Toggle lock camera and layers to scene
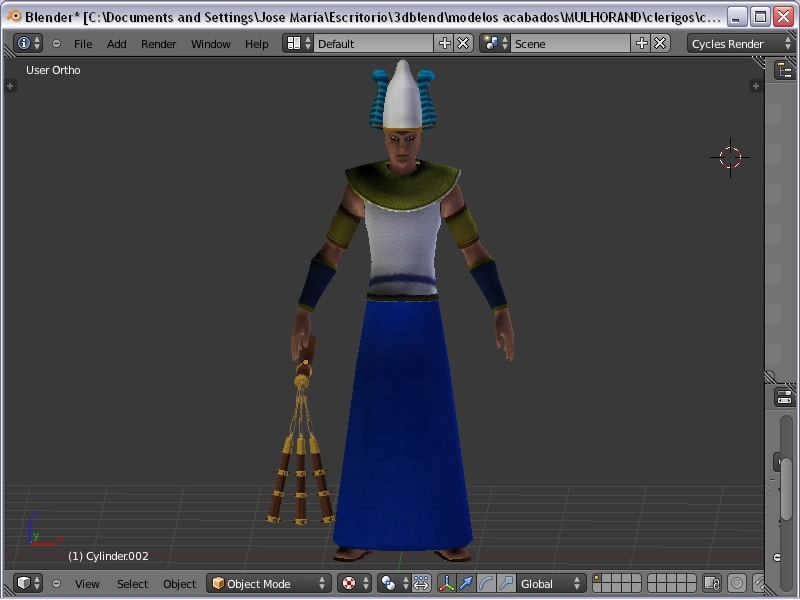The height and width of the screenshot is (600, 800). [x=712, y=583]
